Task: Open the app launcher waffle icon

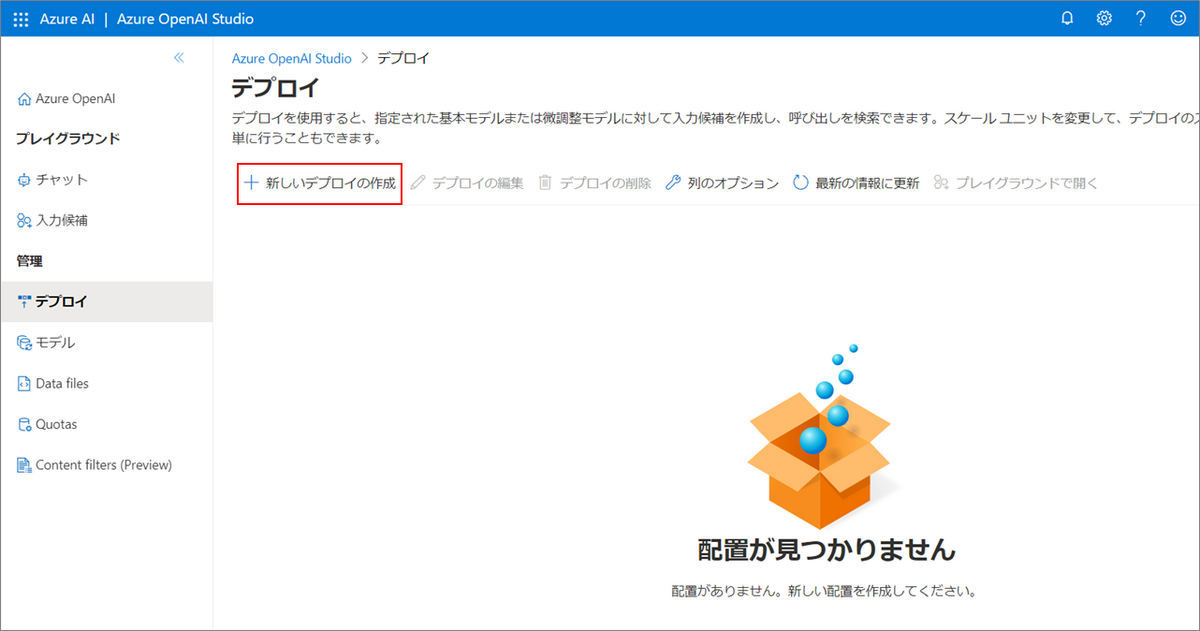Action: (21, 18)
